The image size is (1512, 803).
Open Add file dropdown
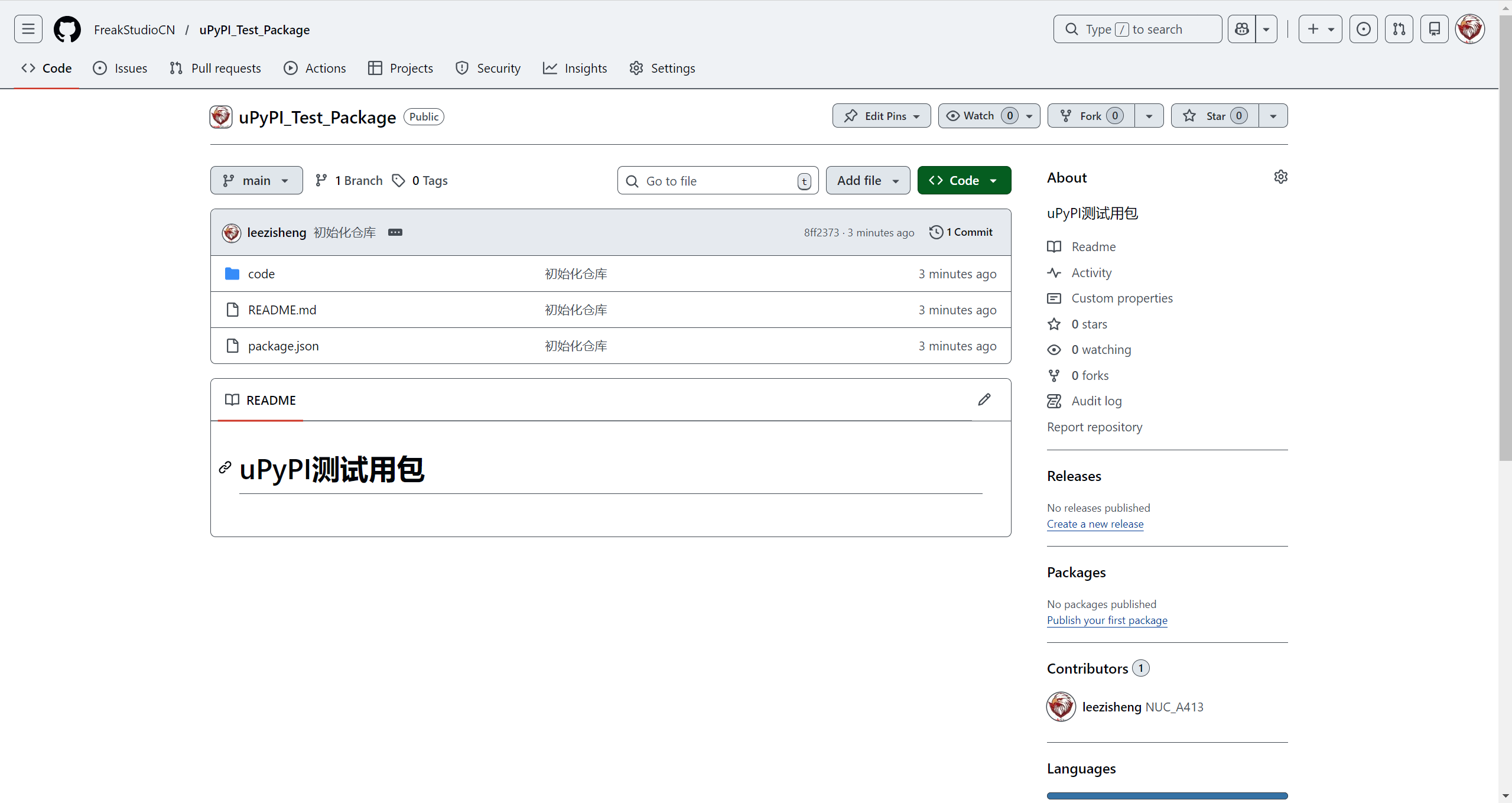pos(868,180)
